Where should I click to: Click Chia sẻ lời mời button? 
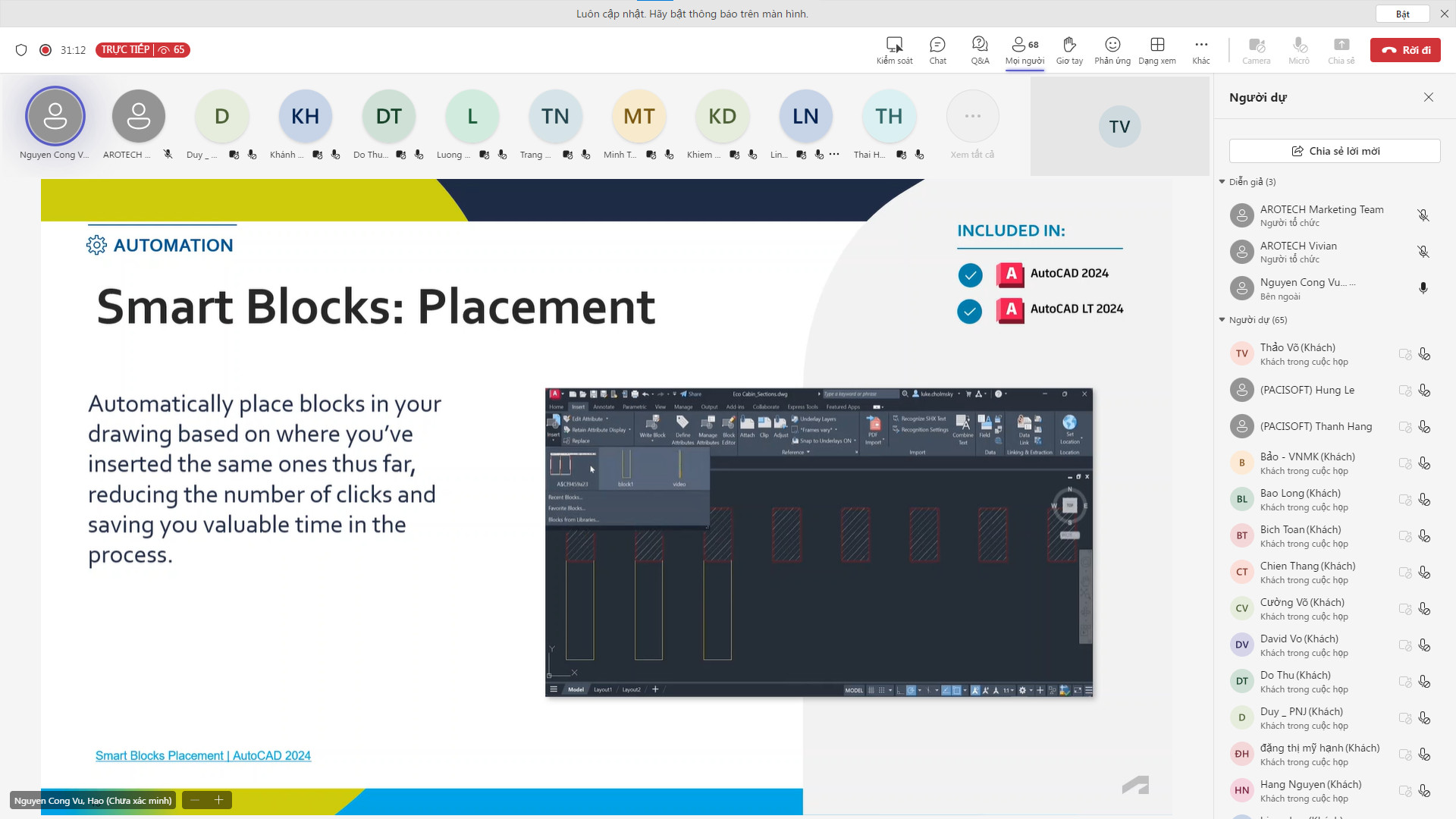click(x=1335, y=151)
